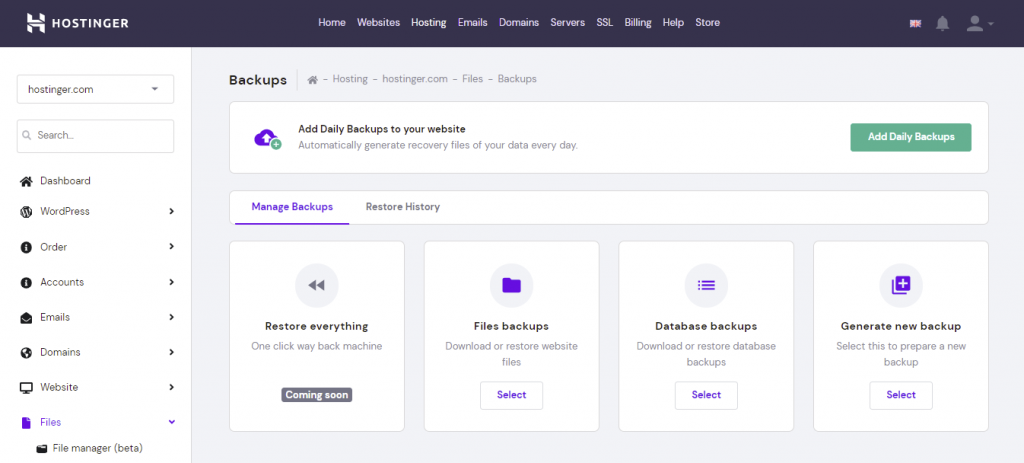Click the Add Daily Backups button
Screen dimensions: 1024x463
point(911,137)
